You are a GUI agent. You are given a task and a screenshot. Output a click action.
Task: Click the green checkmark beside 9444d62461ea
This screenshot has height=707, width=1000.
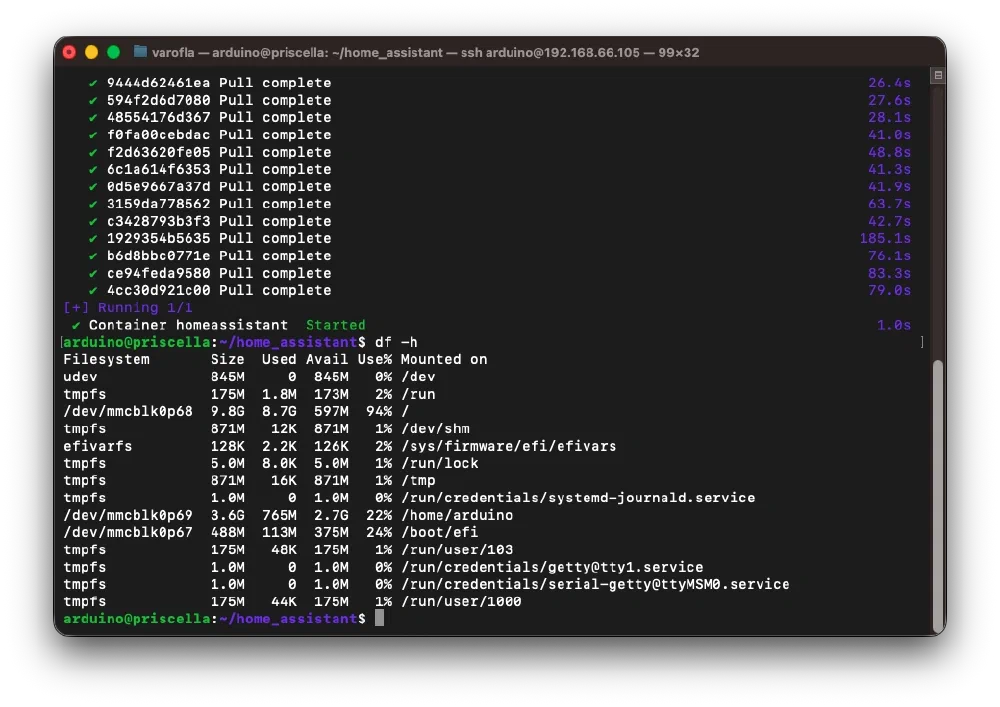(93, 83)
